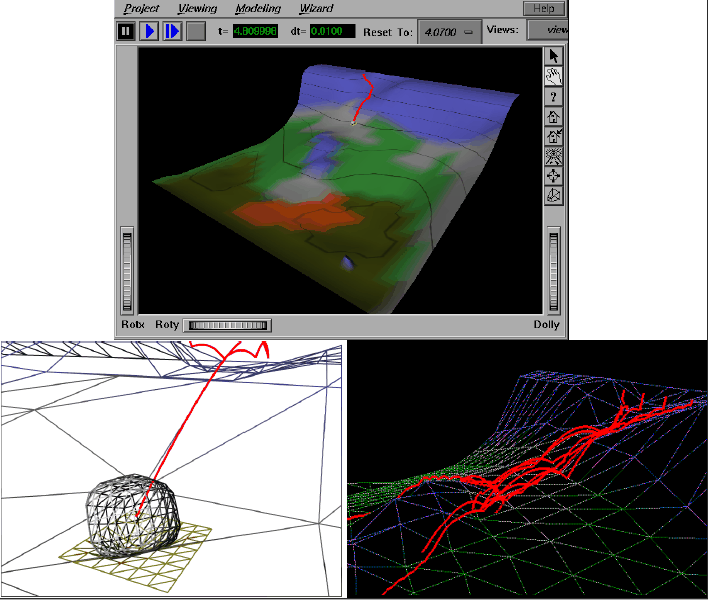The width and height of the screenshot is (708, 600).
Task: Select the arrow pick tool
Action: [554, 56]
